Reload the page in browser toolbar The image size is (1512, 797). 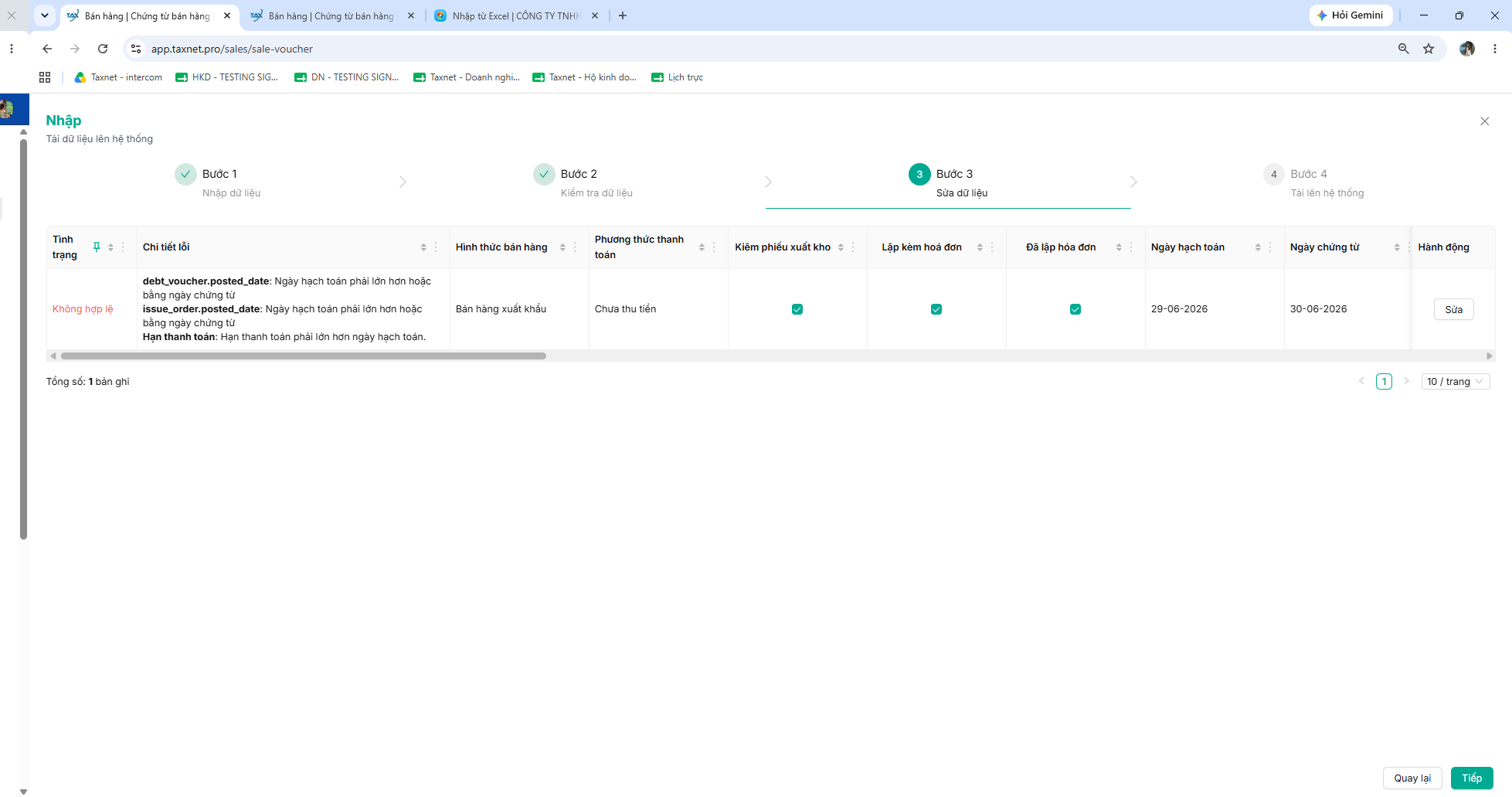[x=103, y=49]
